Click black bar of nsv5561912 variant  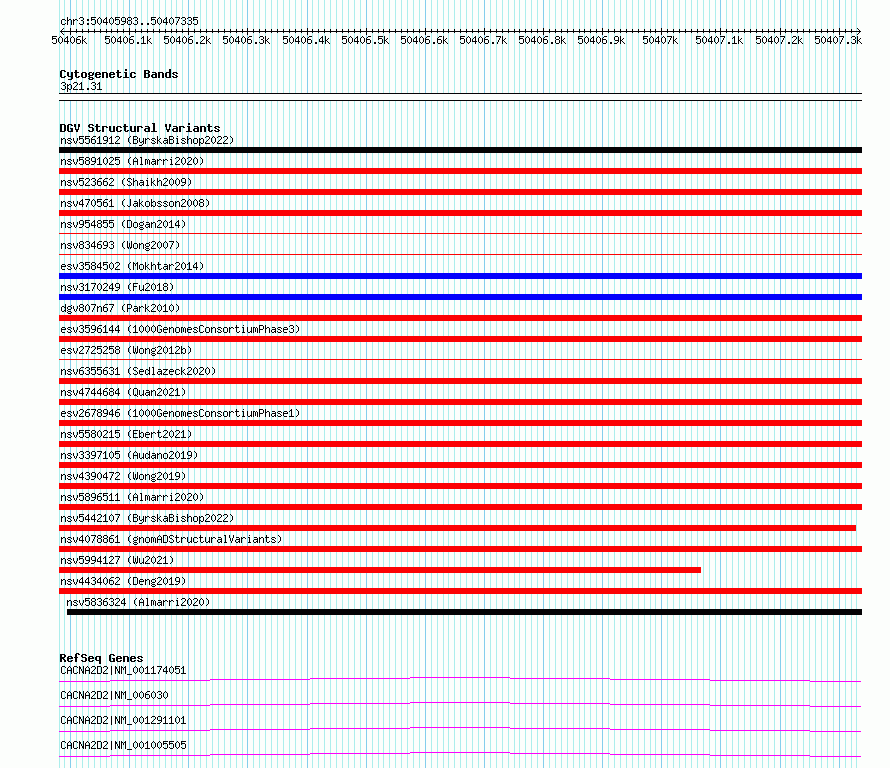(460, 150)
